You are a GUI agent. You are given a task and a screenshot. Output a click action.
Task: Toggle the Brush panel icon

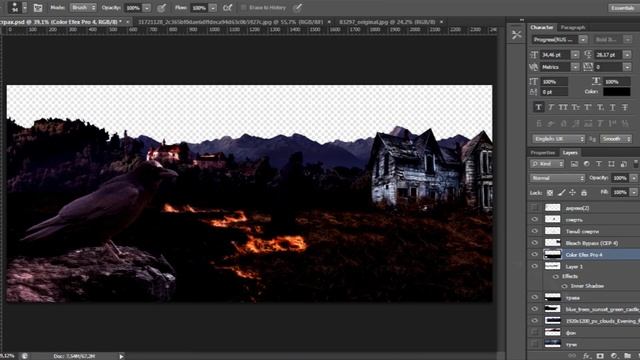38,7
